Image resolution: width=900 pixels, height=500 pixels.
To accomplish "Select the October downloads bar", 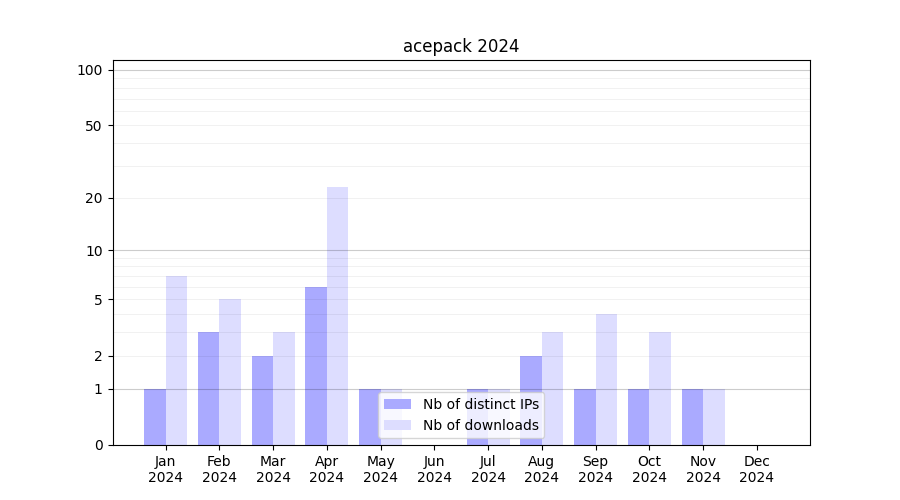I will [x=660, y=388].
